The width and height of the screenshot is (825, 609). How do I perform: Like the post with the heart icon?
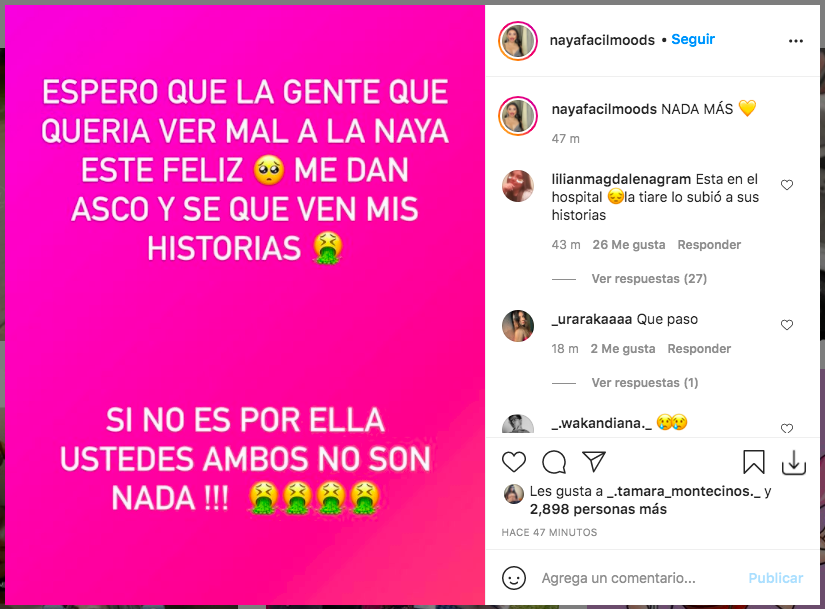pyautogui.click(x=514, y=462)
